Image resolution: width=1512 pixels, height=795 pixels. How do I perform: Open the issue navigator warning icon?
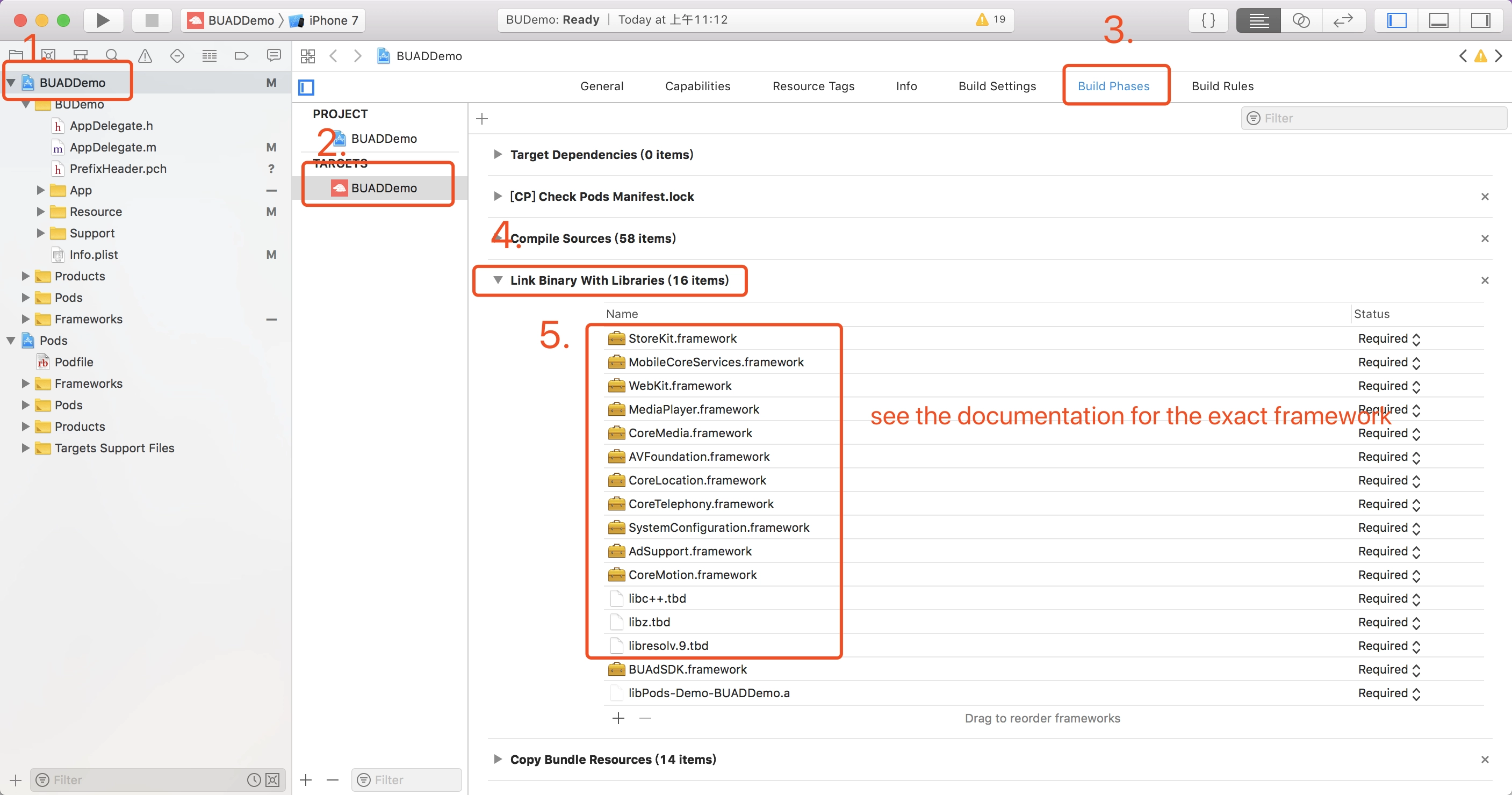[145, 56]
